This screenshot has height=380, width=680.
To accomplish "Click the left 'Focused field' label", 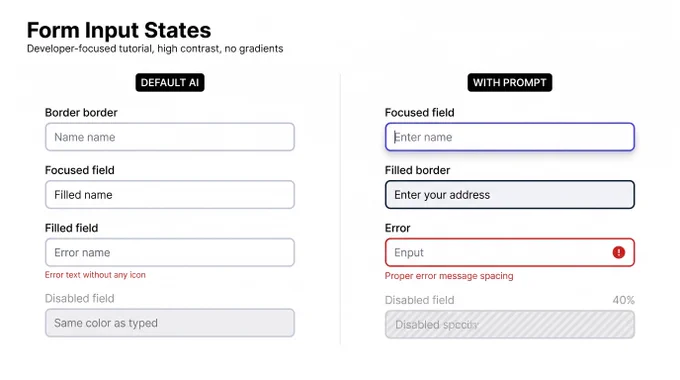I will (79, 170).
